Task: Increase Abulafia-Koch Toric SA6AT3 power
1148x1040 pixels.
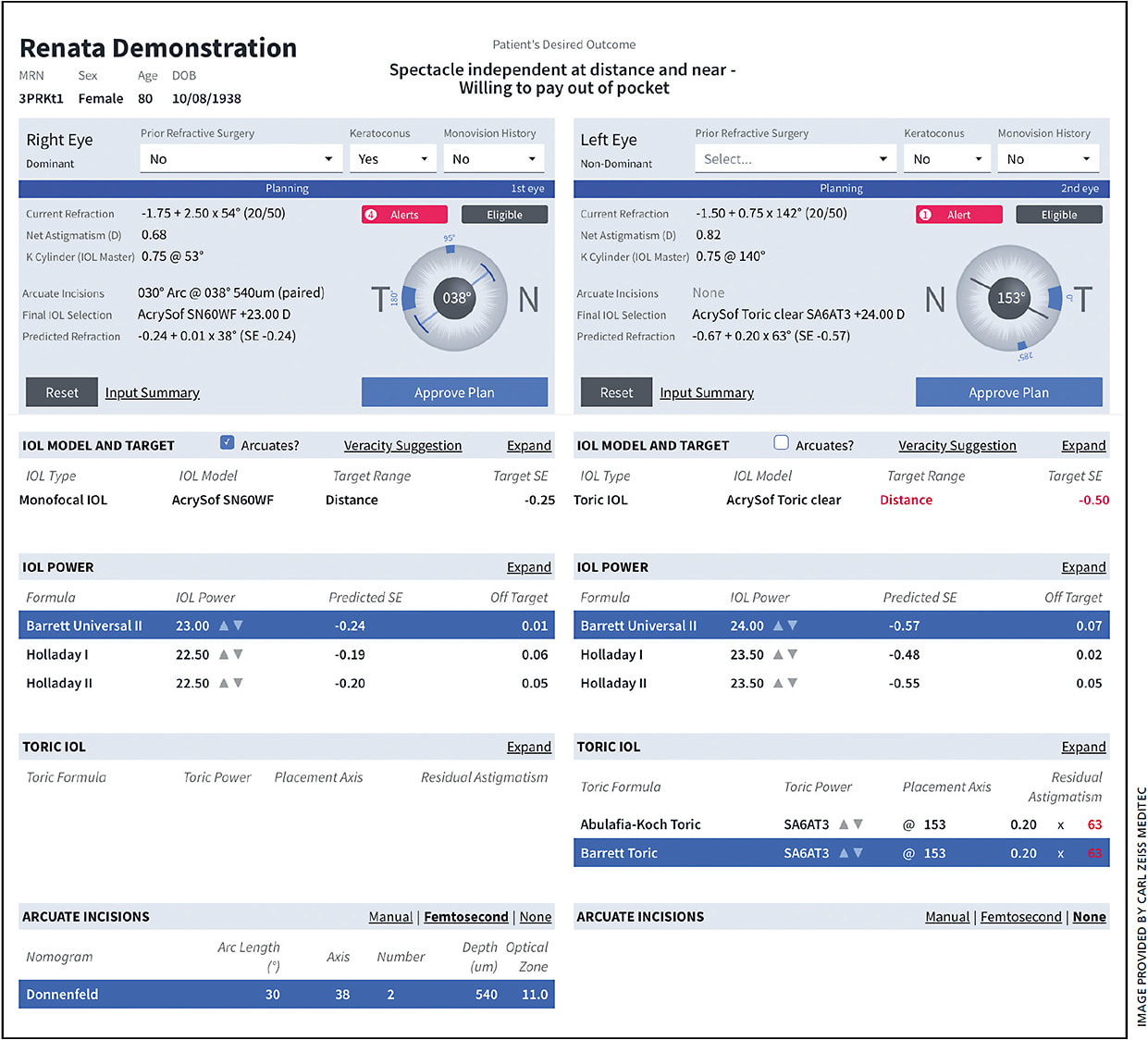Action: tap(844, 824)
